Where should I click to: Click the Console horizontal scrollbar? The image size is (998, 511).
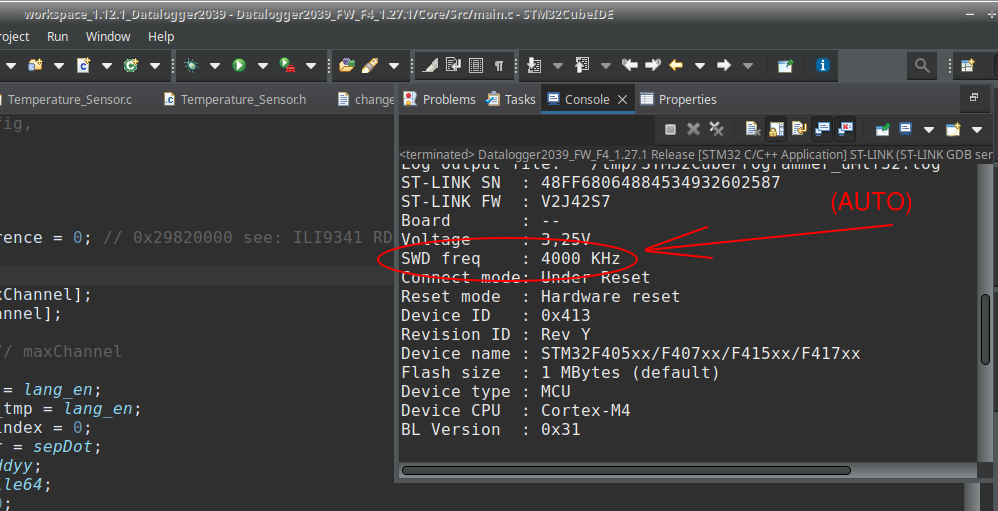626,470
